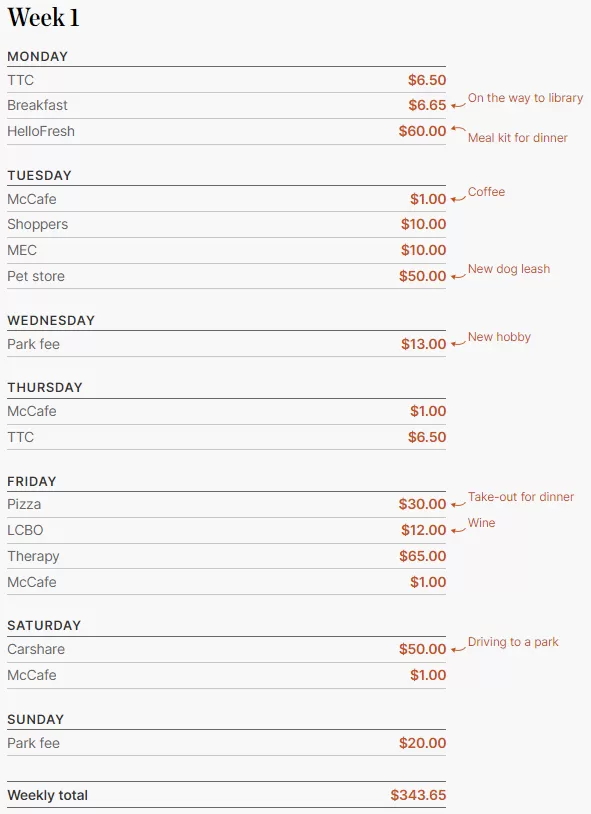The width and height of the screenshot is (591, 814).
Task: Click the 'Meal kit for dinner' note
Action: (x=517, y=138)
